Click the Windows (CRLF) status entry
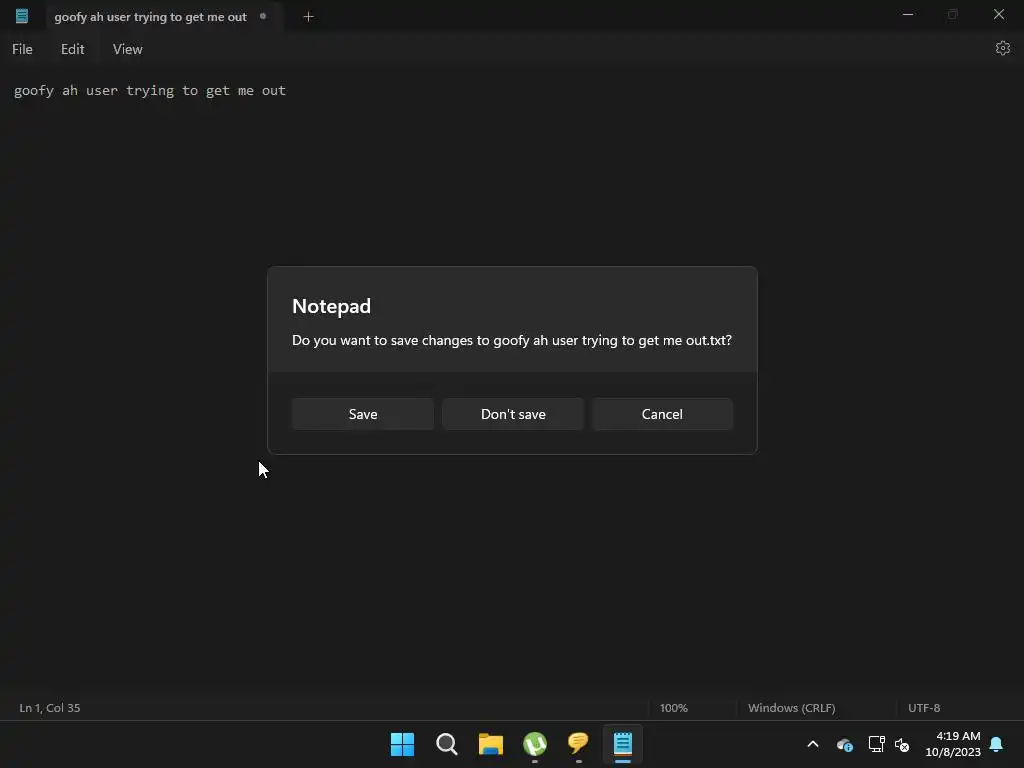Screen dimensions: 1024x768 point(792,708)
